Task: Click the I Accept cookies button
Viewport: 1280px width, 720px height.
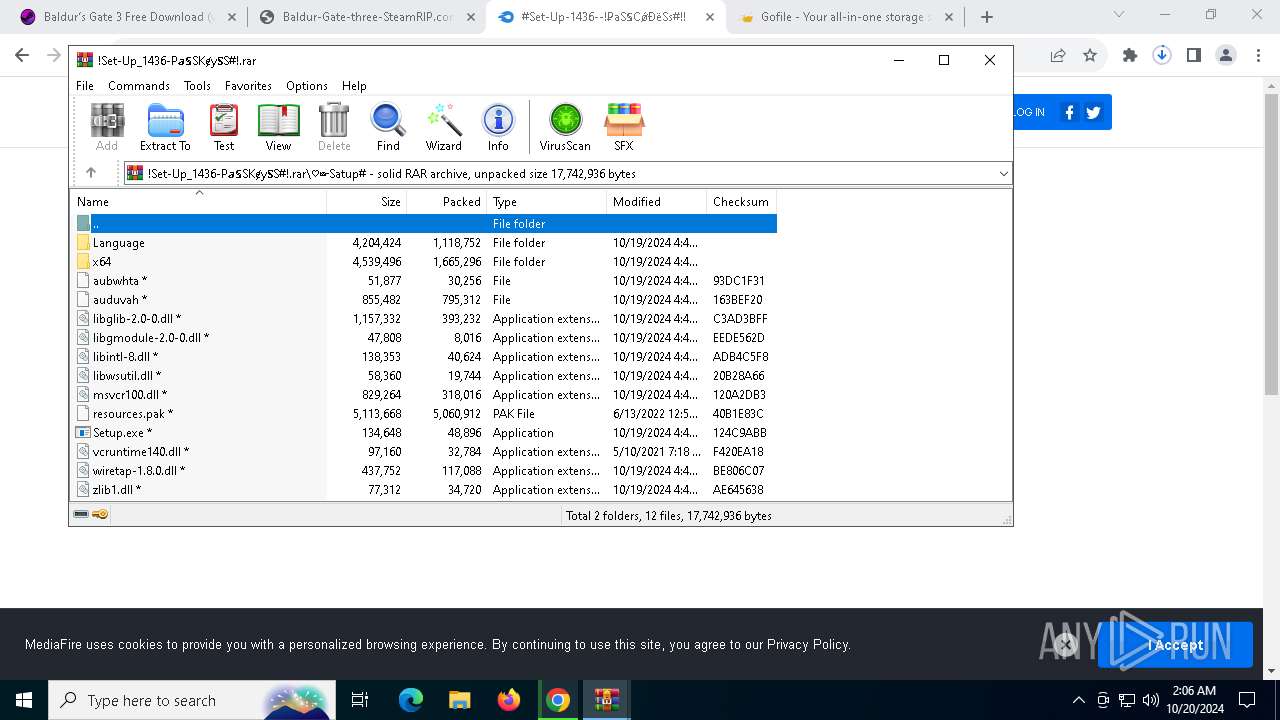Action: [x=1175, y=645]
